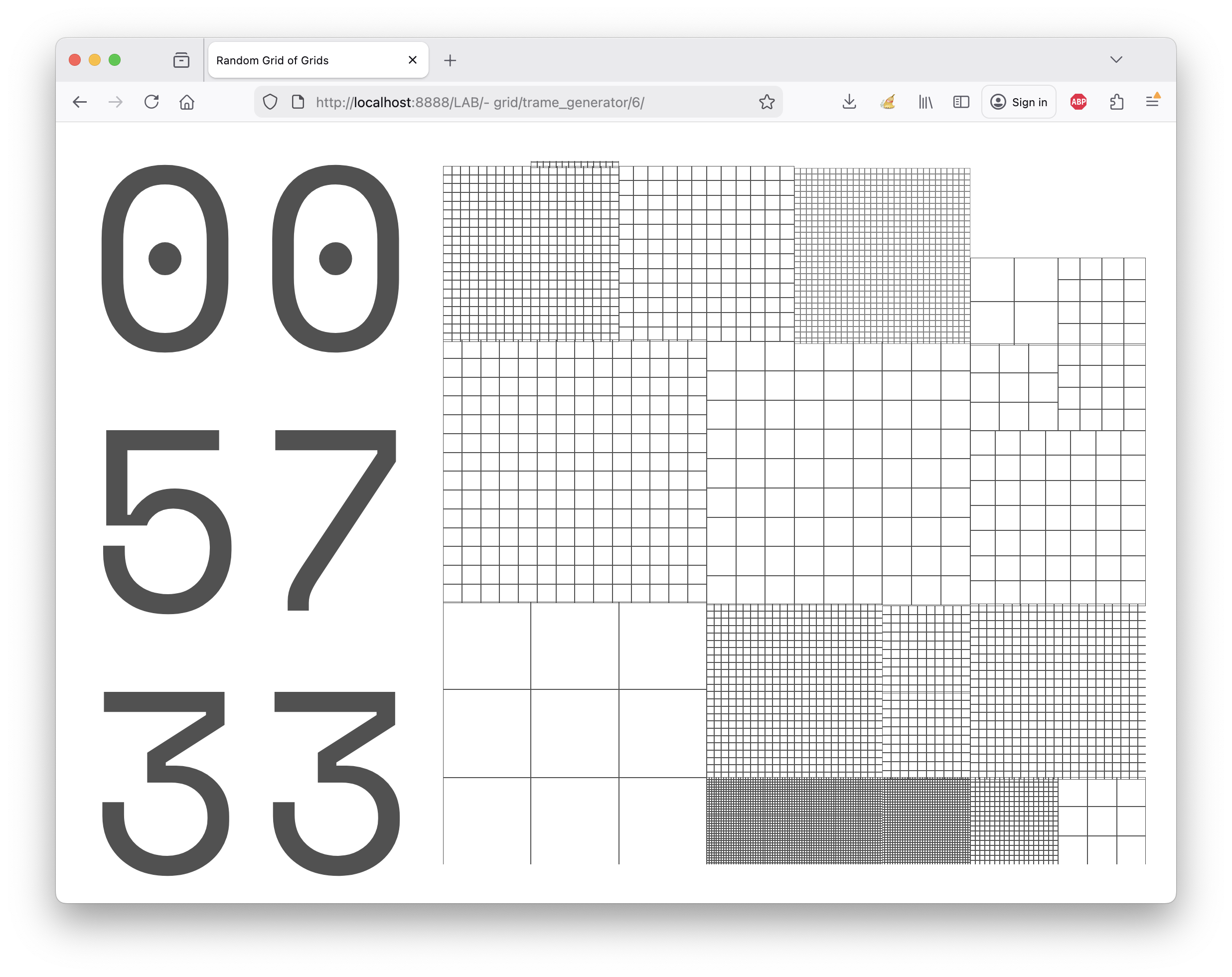Click the forward navigation arrow
This screenshot has height=977, width=1232.
pos(116,102)
